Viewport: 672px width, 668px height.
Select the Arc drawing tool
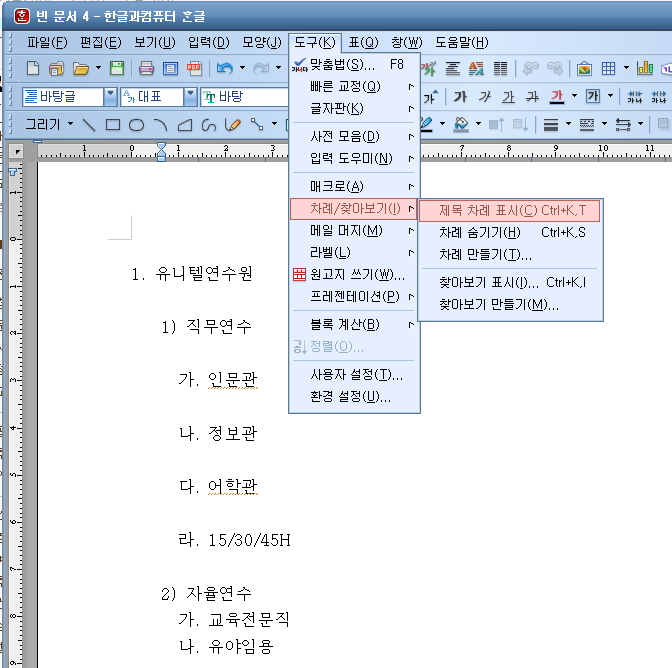pos(161,125)
